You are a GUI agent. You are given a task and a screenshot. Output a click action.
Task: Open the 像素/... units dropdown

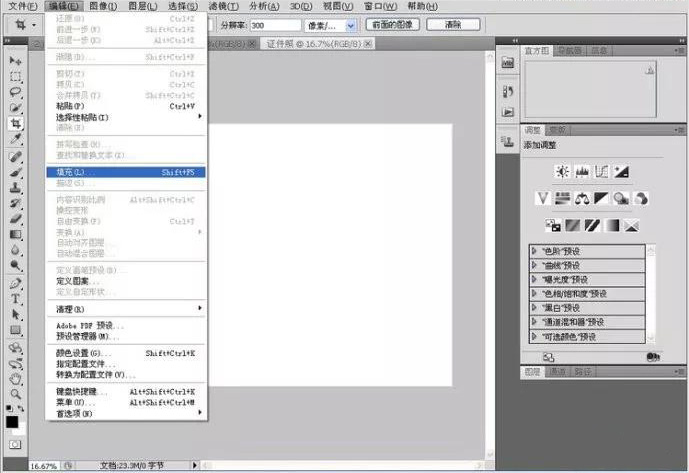334,24
